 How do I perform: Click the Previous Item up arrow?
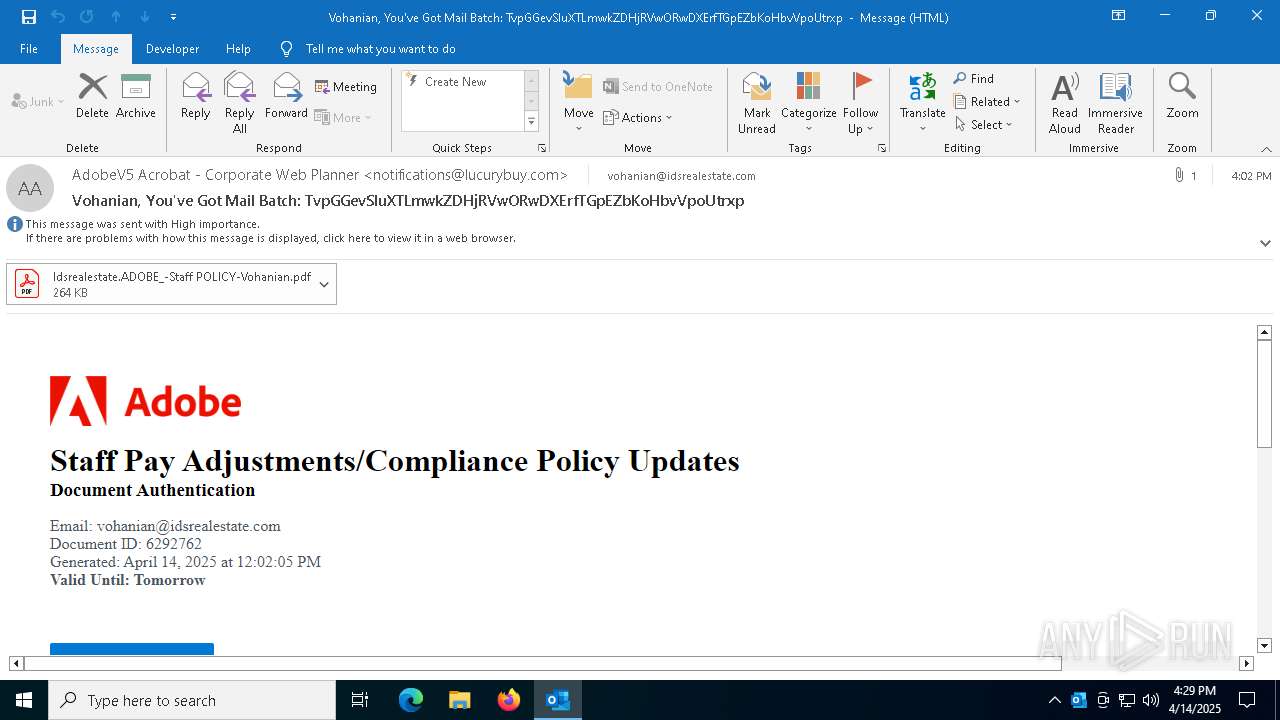tap(116, 17)
